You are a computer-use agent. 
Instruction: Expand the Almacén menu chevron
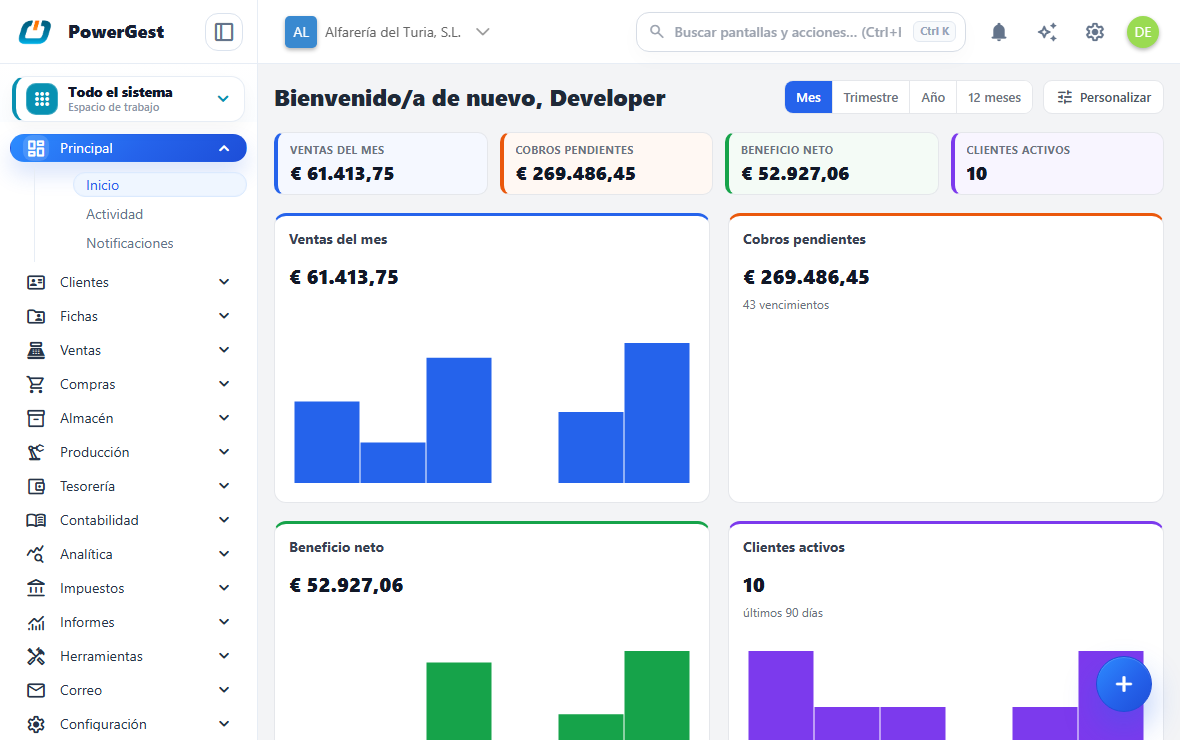(224, 418)
